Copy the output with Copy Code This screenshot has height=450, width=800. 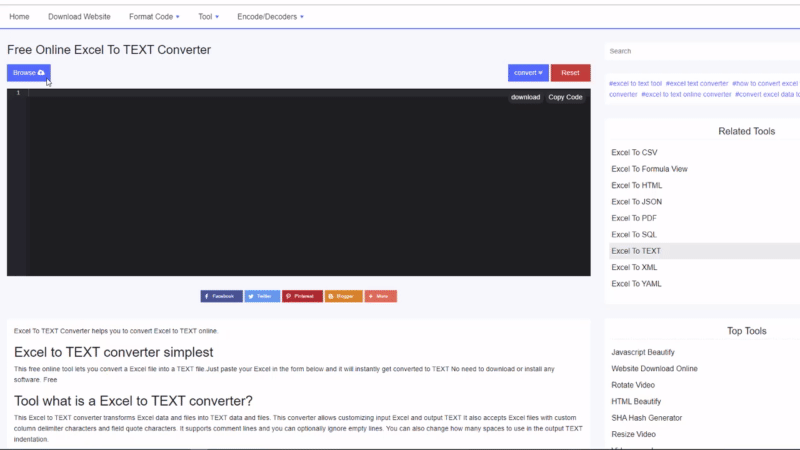click(x=565, y=97)
